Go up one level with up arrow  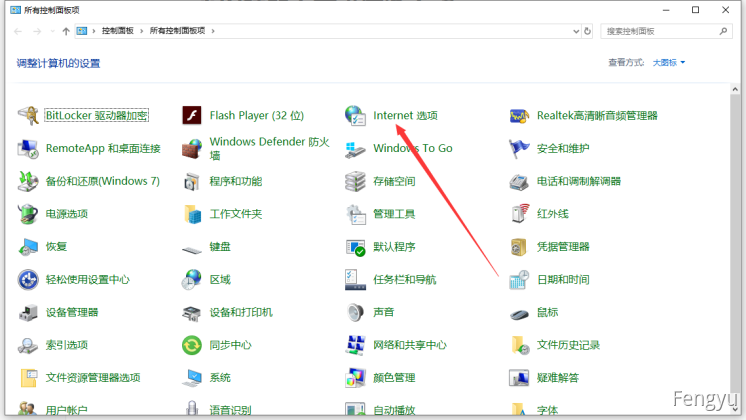(66, 31)
